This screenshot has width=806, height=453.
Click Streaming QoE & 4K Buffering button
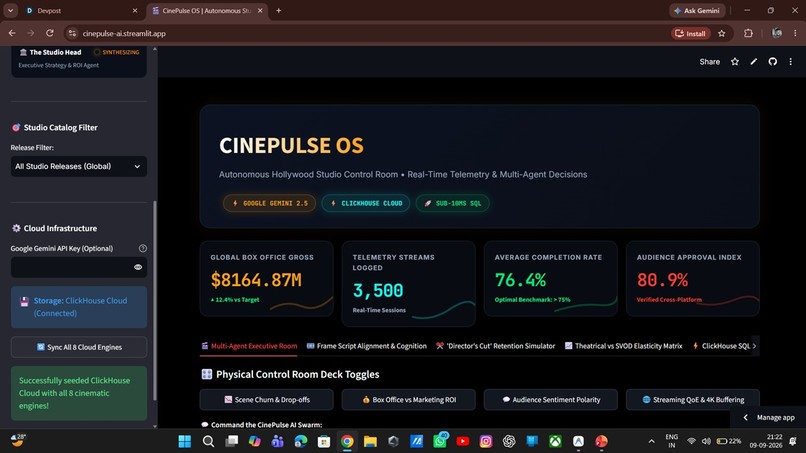tap(692, 400)
